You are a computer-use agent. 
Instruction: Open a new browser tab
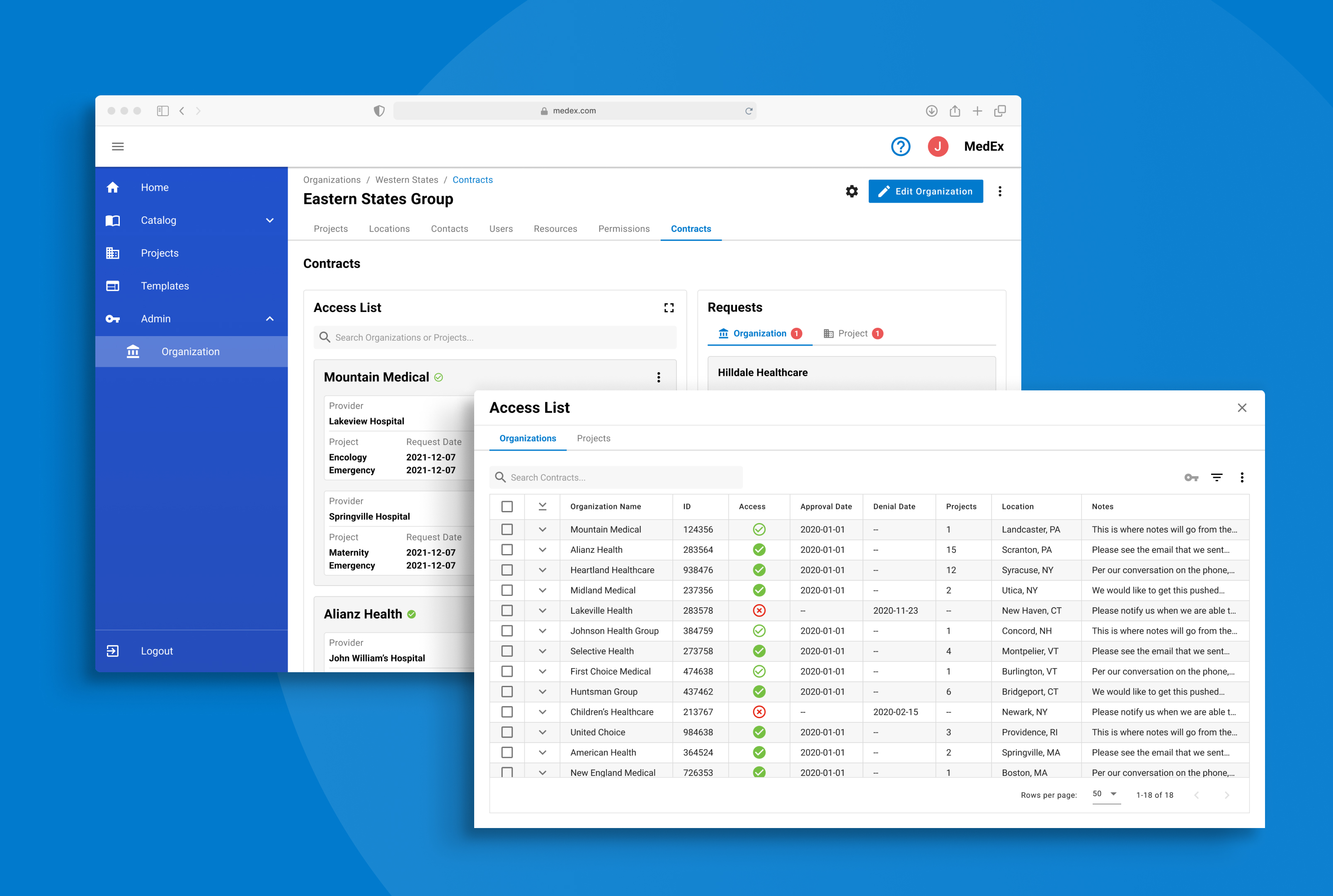click(x=978, y=111)
